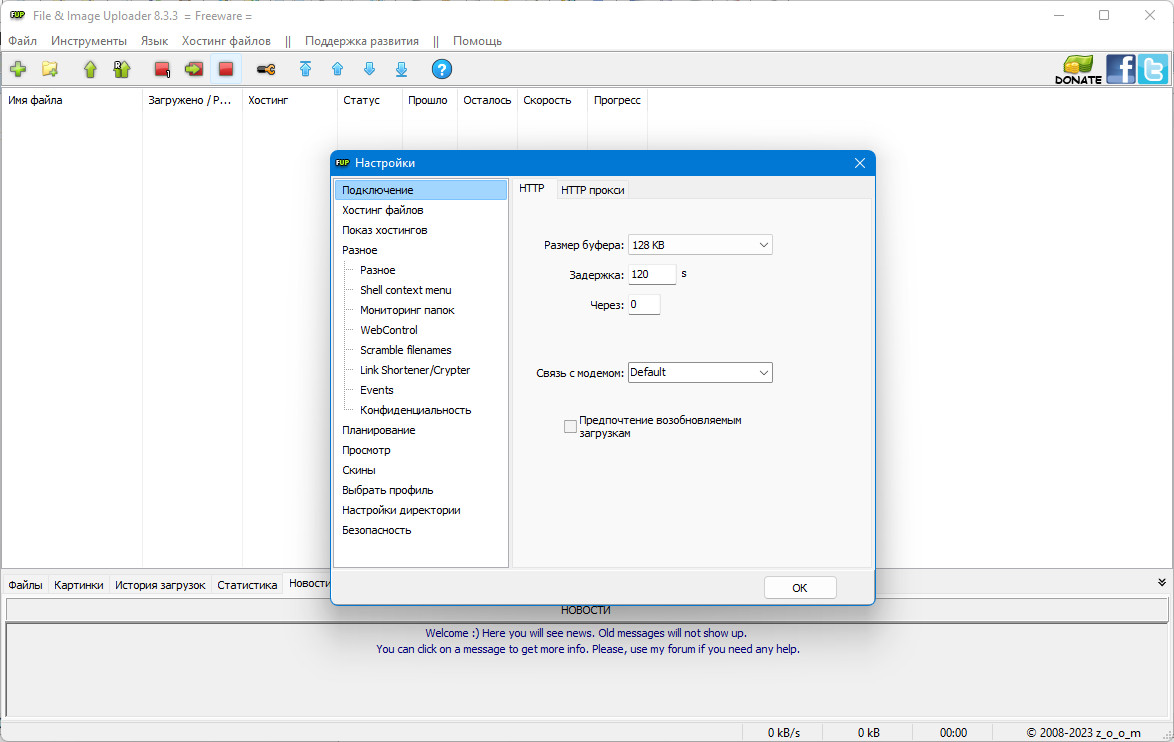Select Подключение in settings list

coord(421,190)
